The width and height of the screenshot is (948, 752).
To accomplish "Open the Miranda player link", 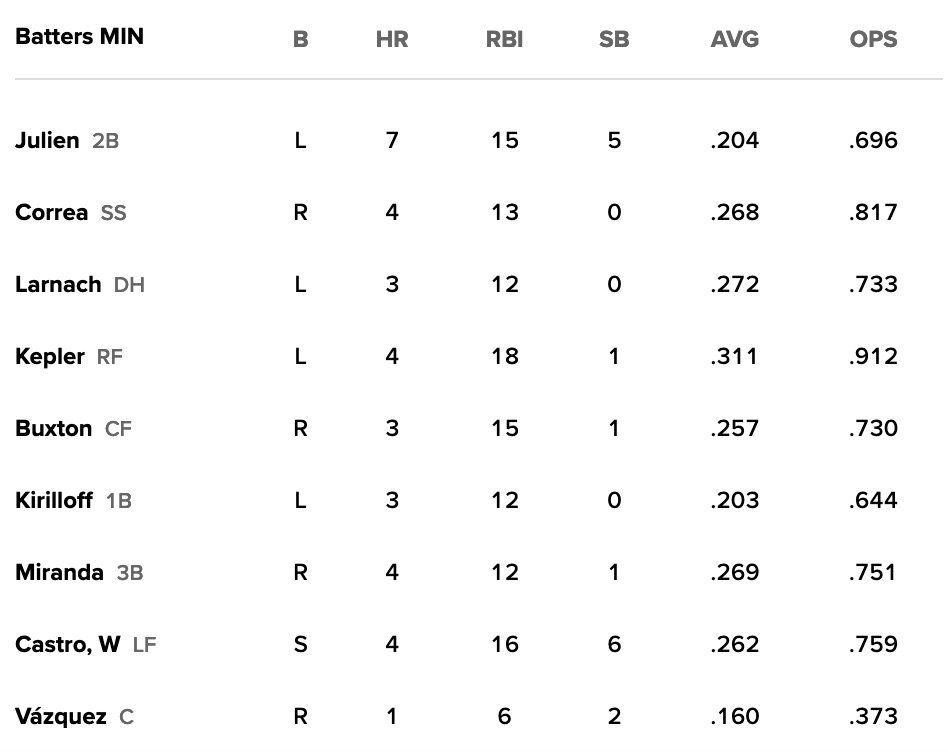I will (59, 572).
